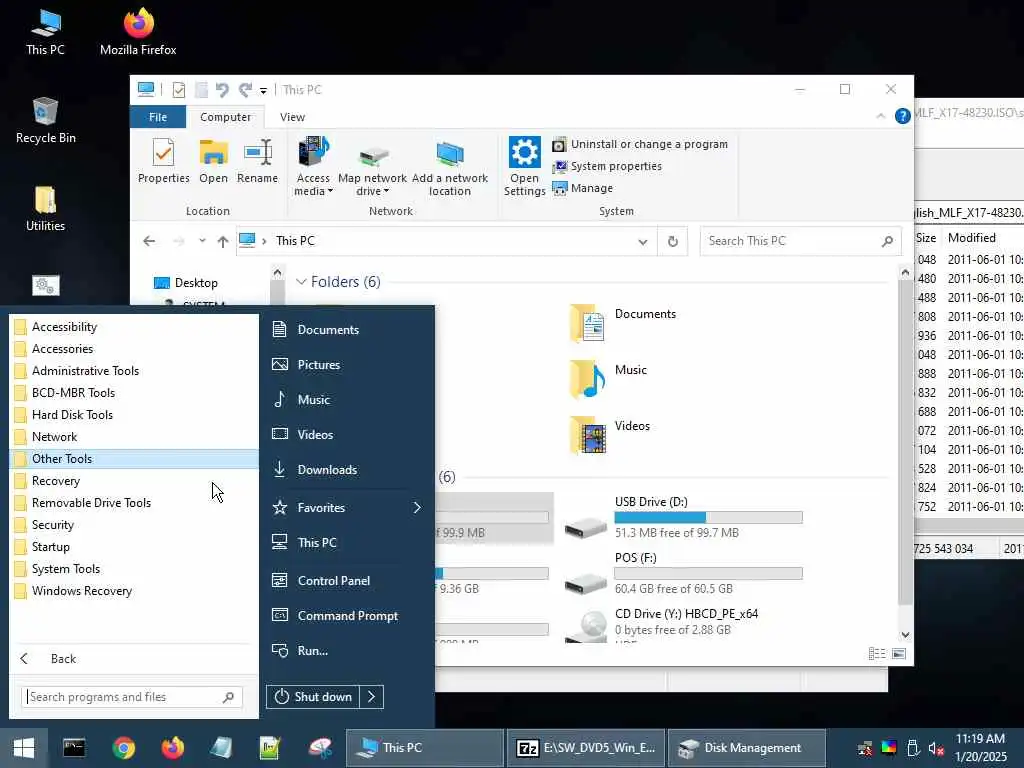Screen dimensions: 1024x768
Task: Open the Access media dropdown
Action: point(313,167)
